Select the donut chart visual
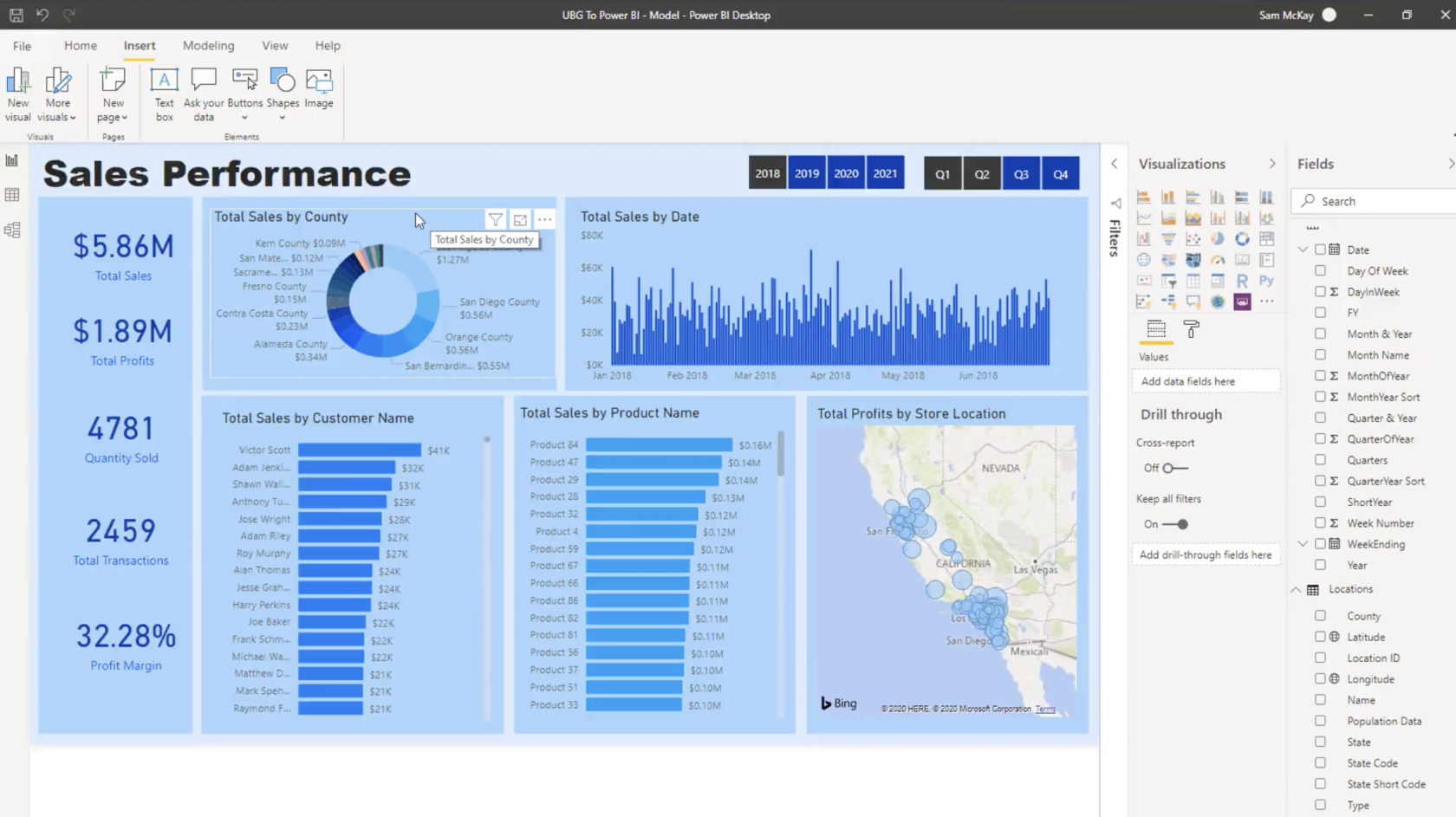Image resolution: width=1456 pixels, height=817 pixels. tap(1242, 239)
